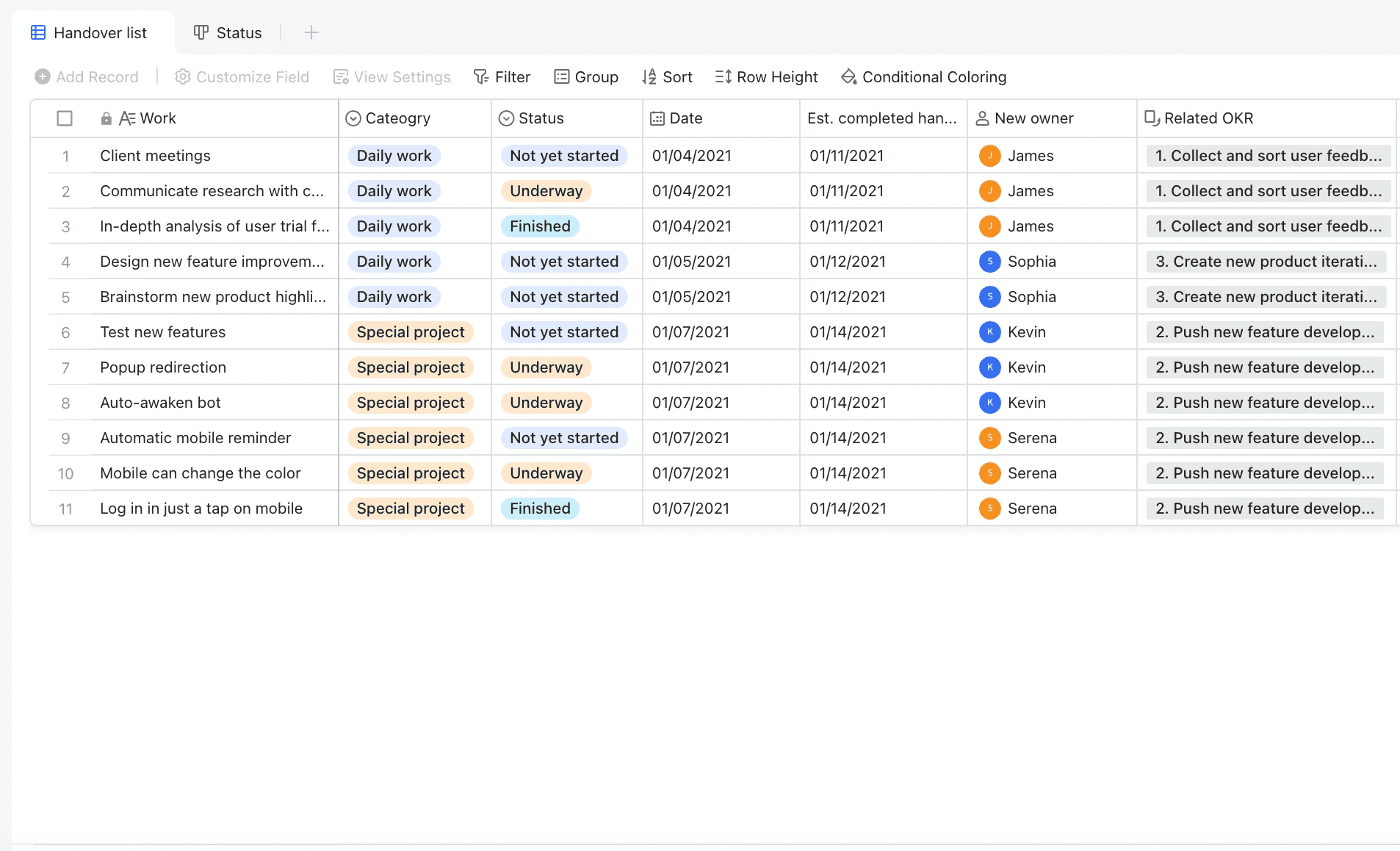This screenshot has height=851, width=1400.
Task: Select the 'Popup redirection' cell
Action: pyautogui.click(x=213, y=367)
